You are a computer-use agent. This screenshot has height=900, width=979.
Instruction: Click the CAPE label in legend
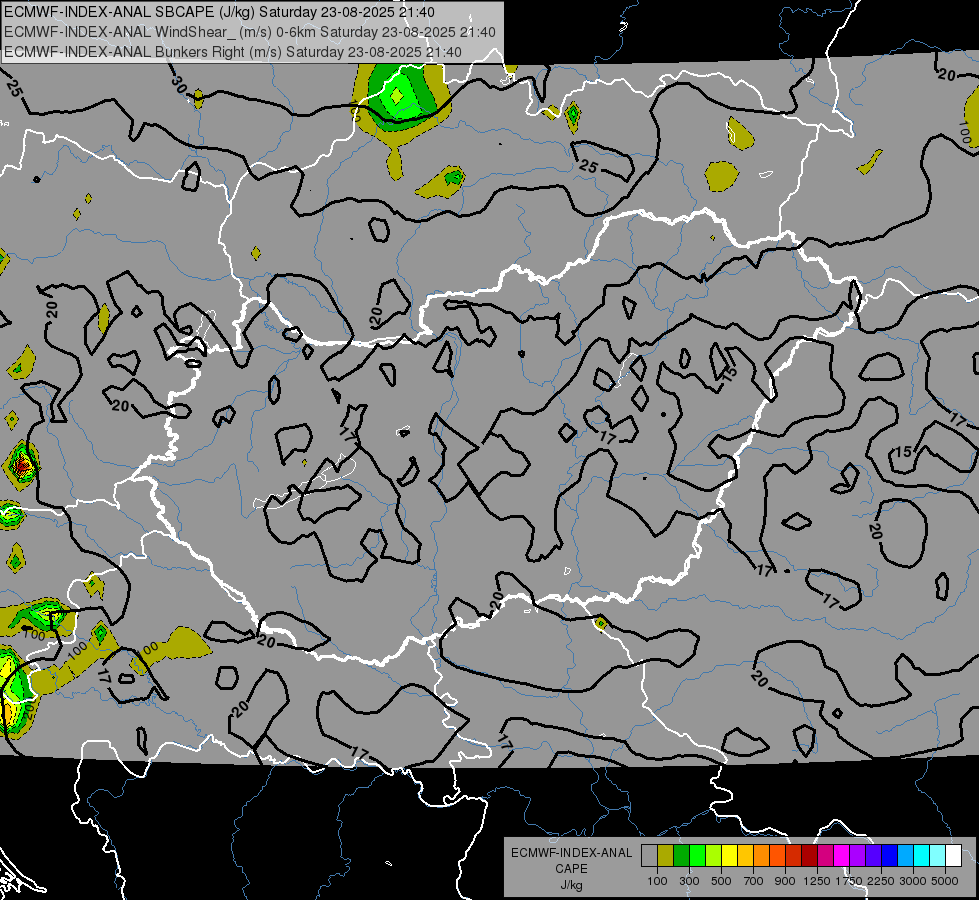coord(571,869)
